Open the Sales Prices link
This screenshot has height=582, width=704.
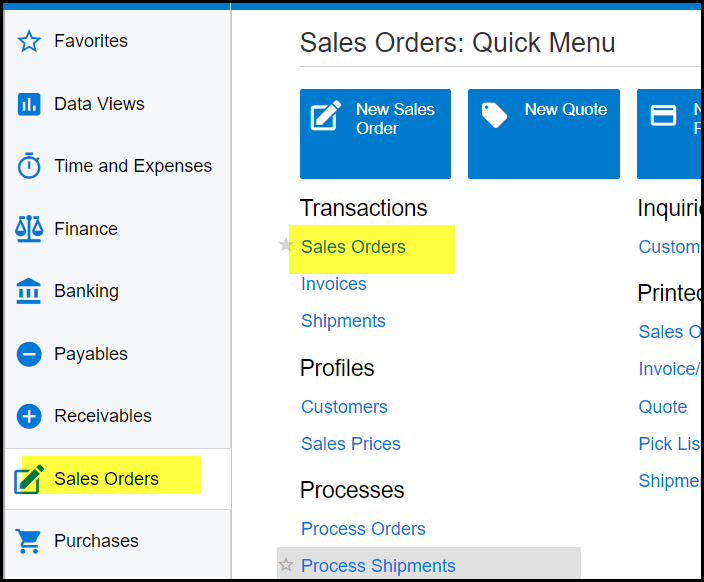point(351,444)
